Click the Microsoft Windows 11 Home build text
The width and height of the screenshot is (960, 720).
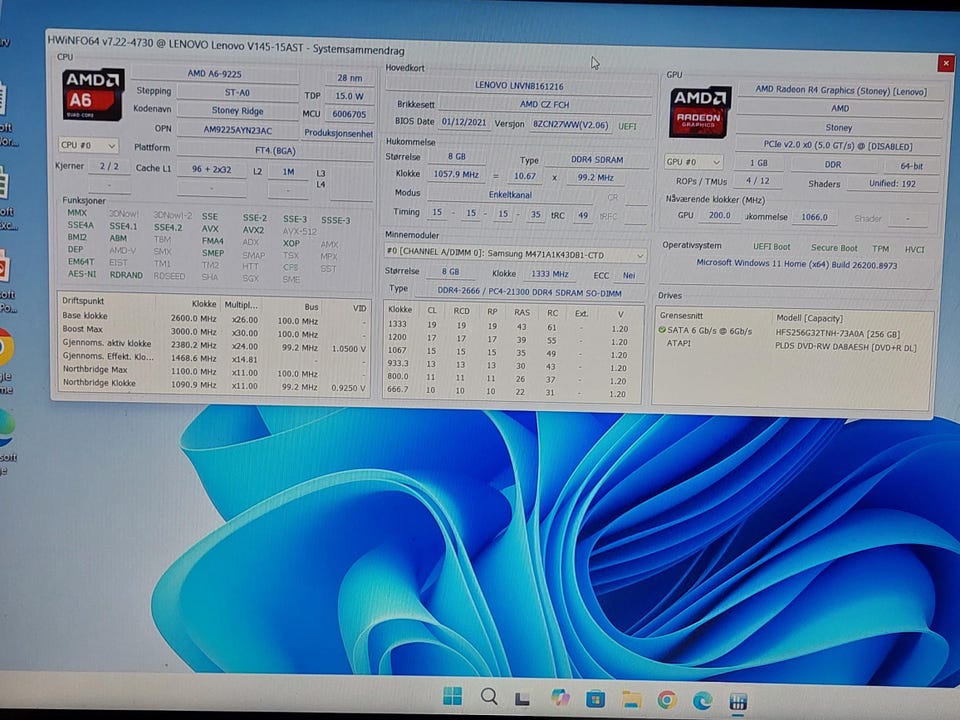[797, 264]
